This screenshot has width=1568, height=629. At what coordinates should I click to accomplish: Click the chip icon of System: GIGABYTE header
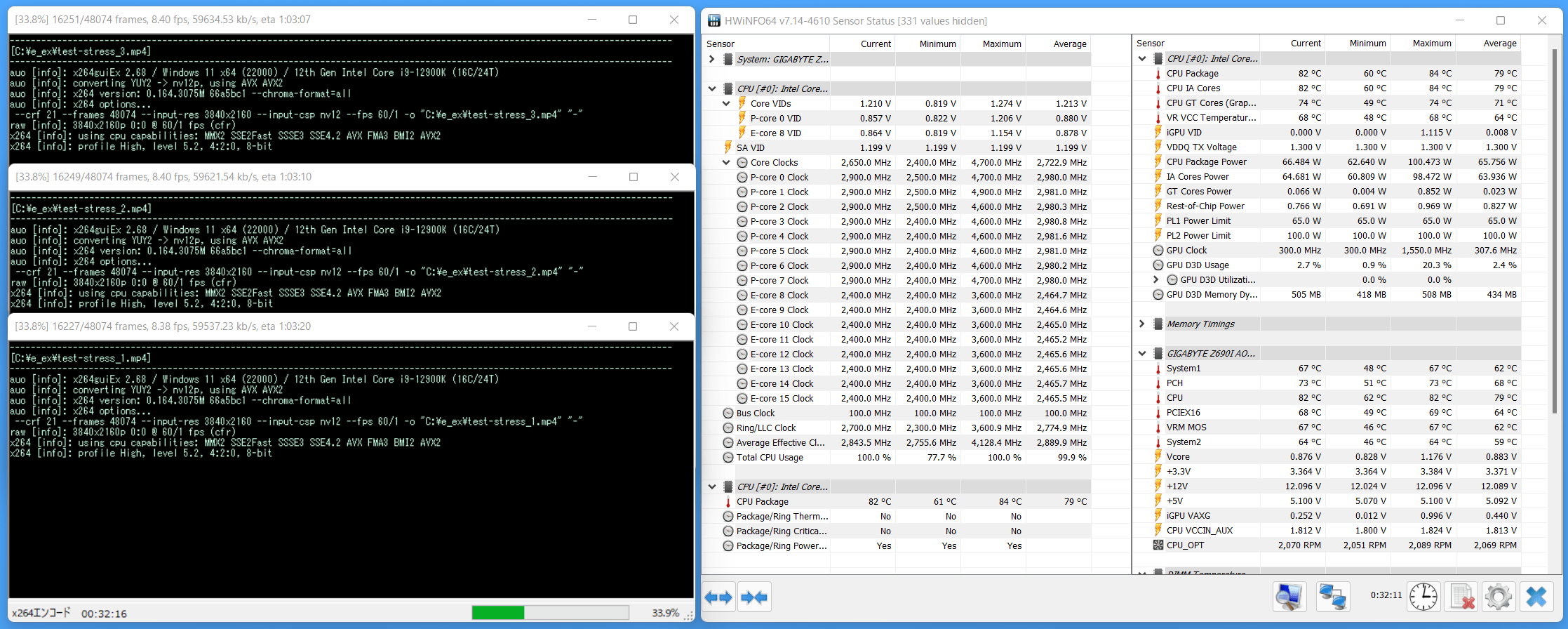point(728,59)
